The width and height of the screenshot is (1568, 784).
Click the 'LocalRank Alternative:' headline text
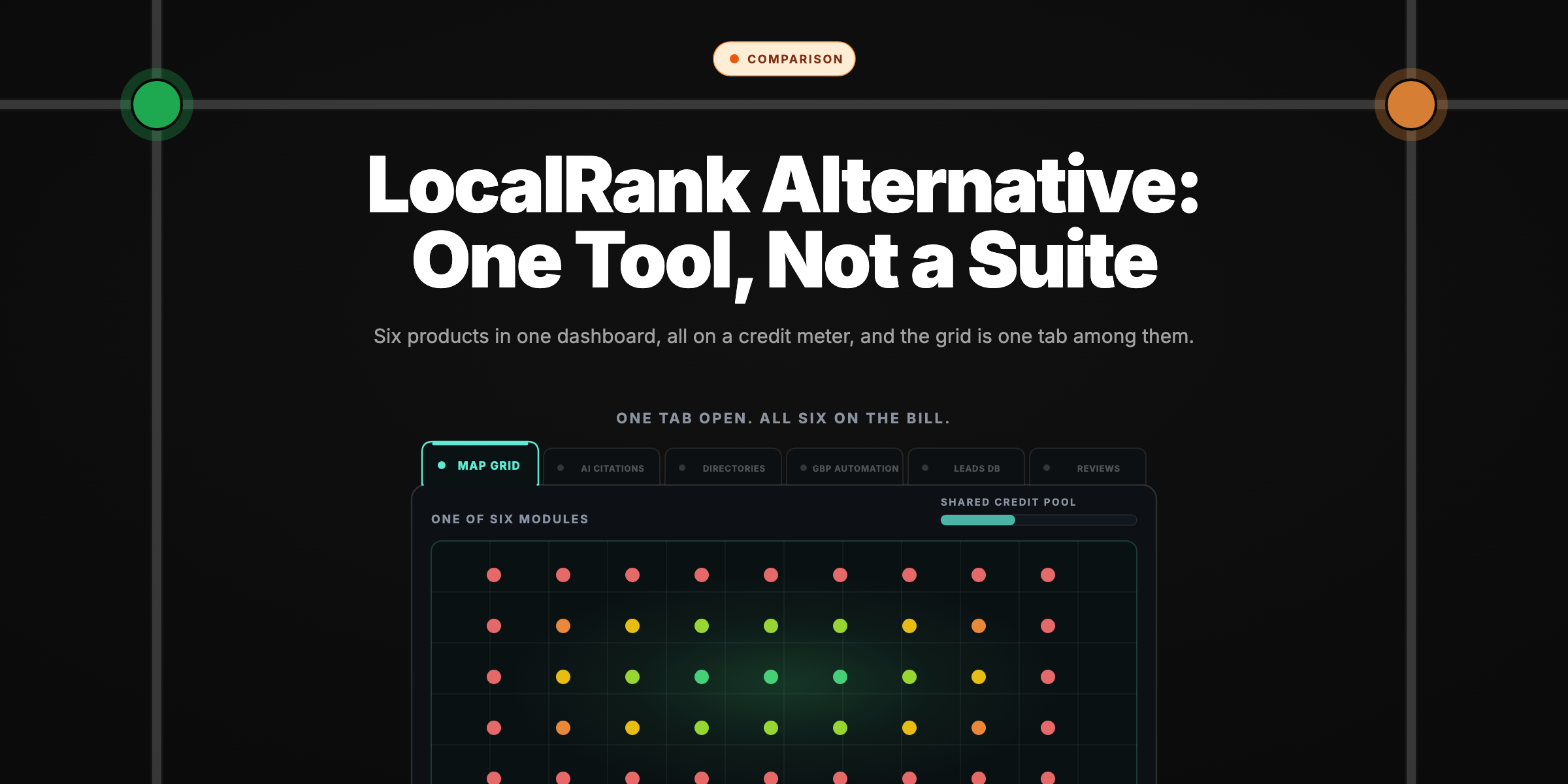783,185
